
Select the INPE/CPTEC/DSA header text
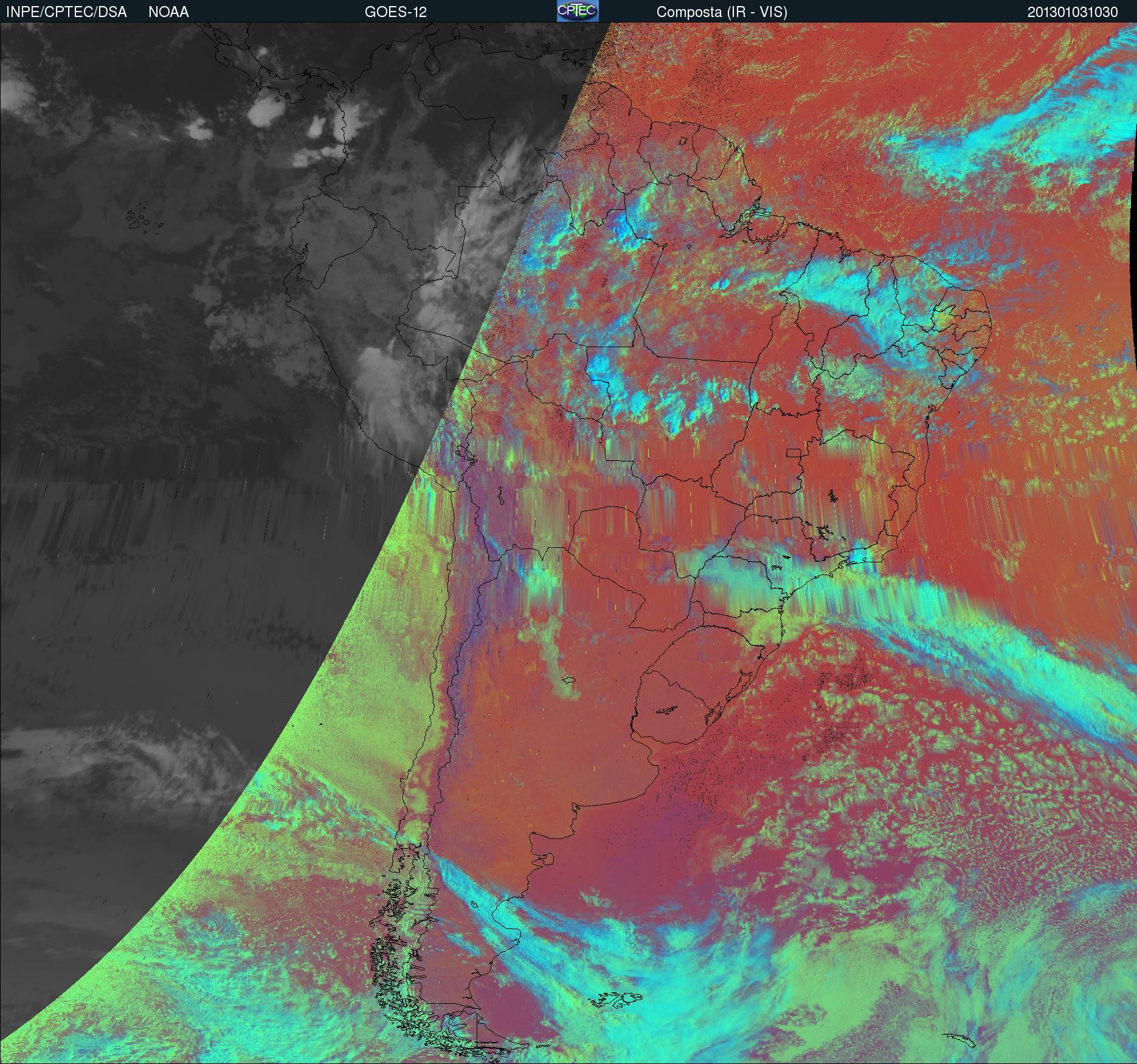66,12
